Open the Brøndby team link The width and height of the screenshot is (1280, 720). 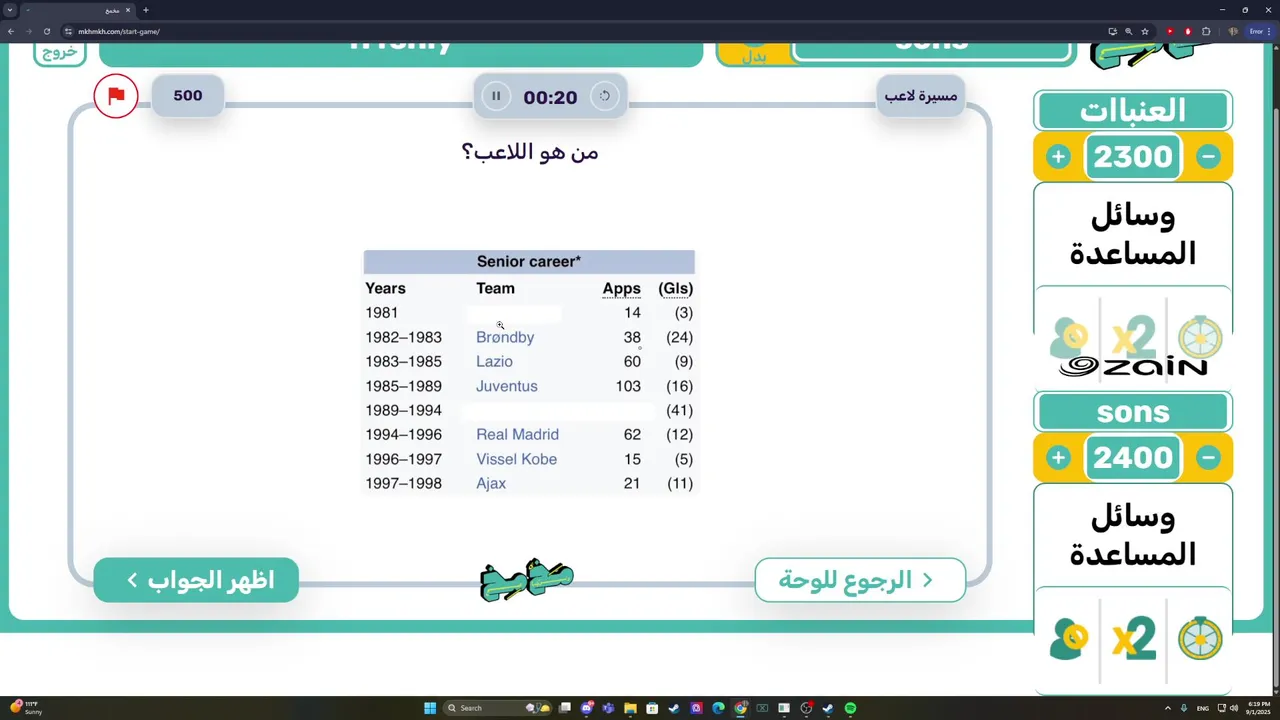coord(505,337)
